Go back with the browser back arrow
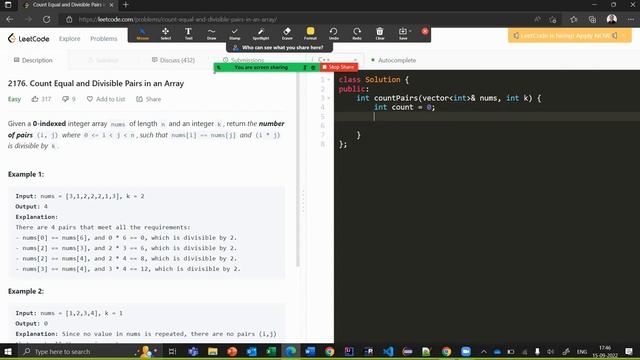The image size is (640, 360). pyautogui.click(x=10, y=19)
